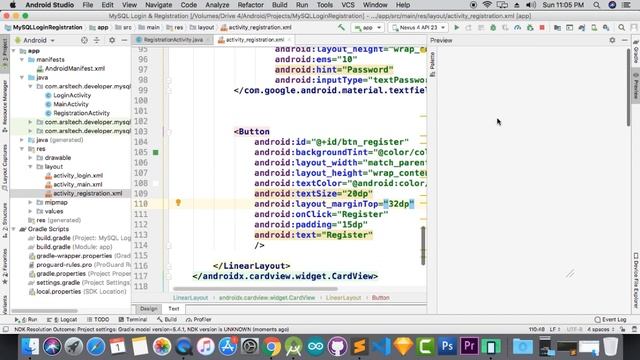640x360 pixels.
Task: Select the Text tab below the editor
Action: (174, 309)
